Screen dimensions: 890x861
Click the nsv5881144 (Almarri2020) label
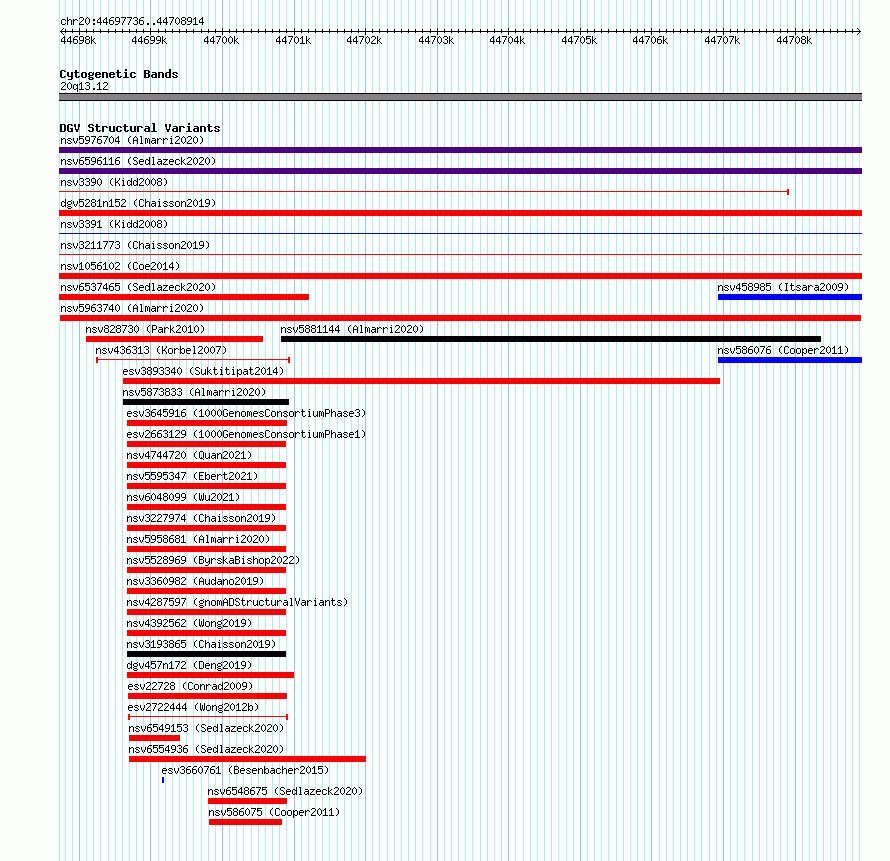352,329
